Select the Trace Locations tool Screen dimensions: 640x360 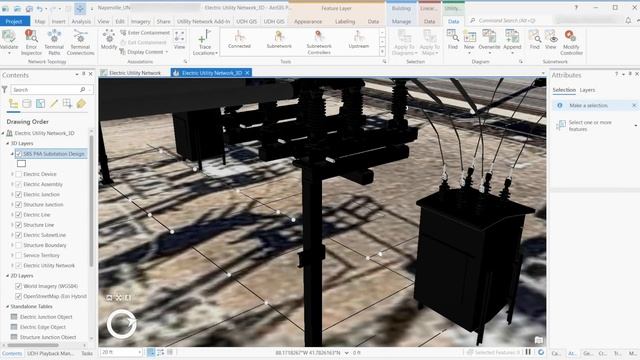click(205, 42)
